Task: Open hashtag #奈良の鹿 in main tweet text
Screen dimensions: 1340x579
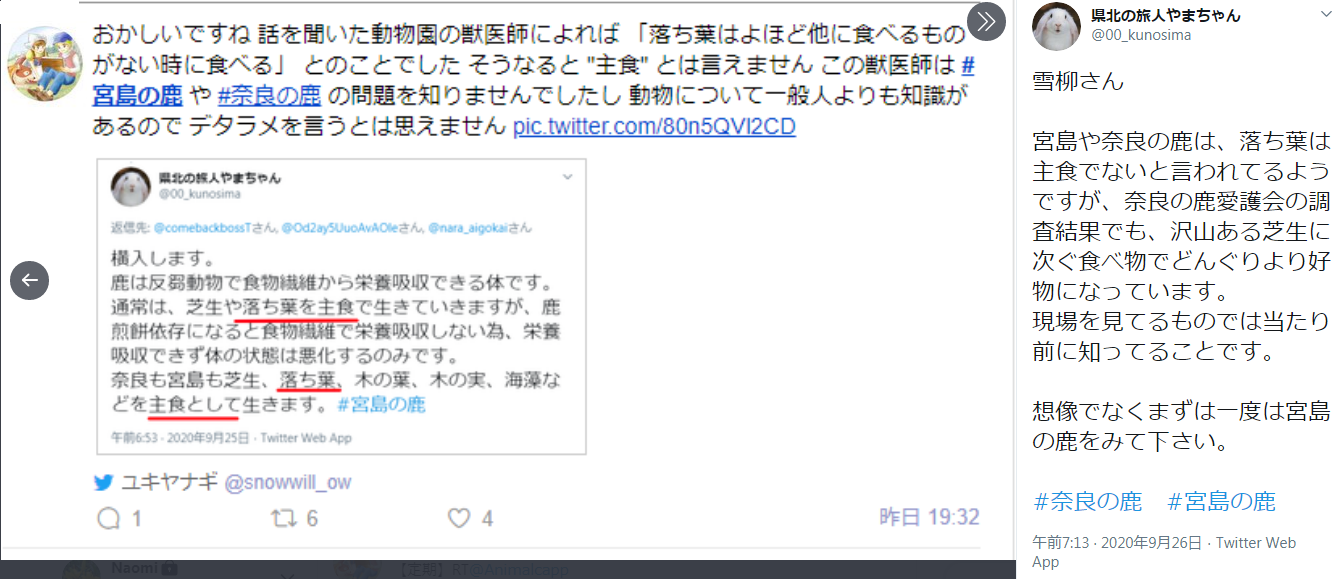Action: click(269, 96)
